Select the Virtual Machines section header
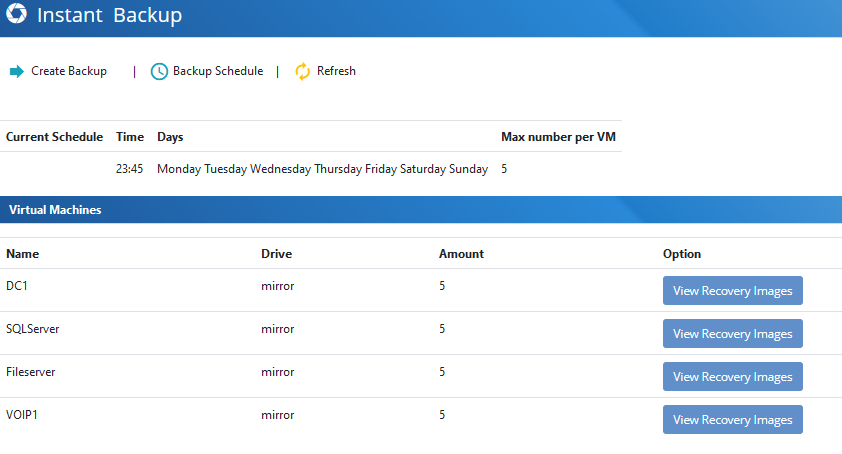 coord(55,210)
